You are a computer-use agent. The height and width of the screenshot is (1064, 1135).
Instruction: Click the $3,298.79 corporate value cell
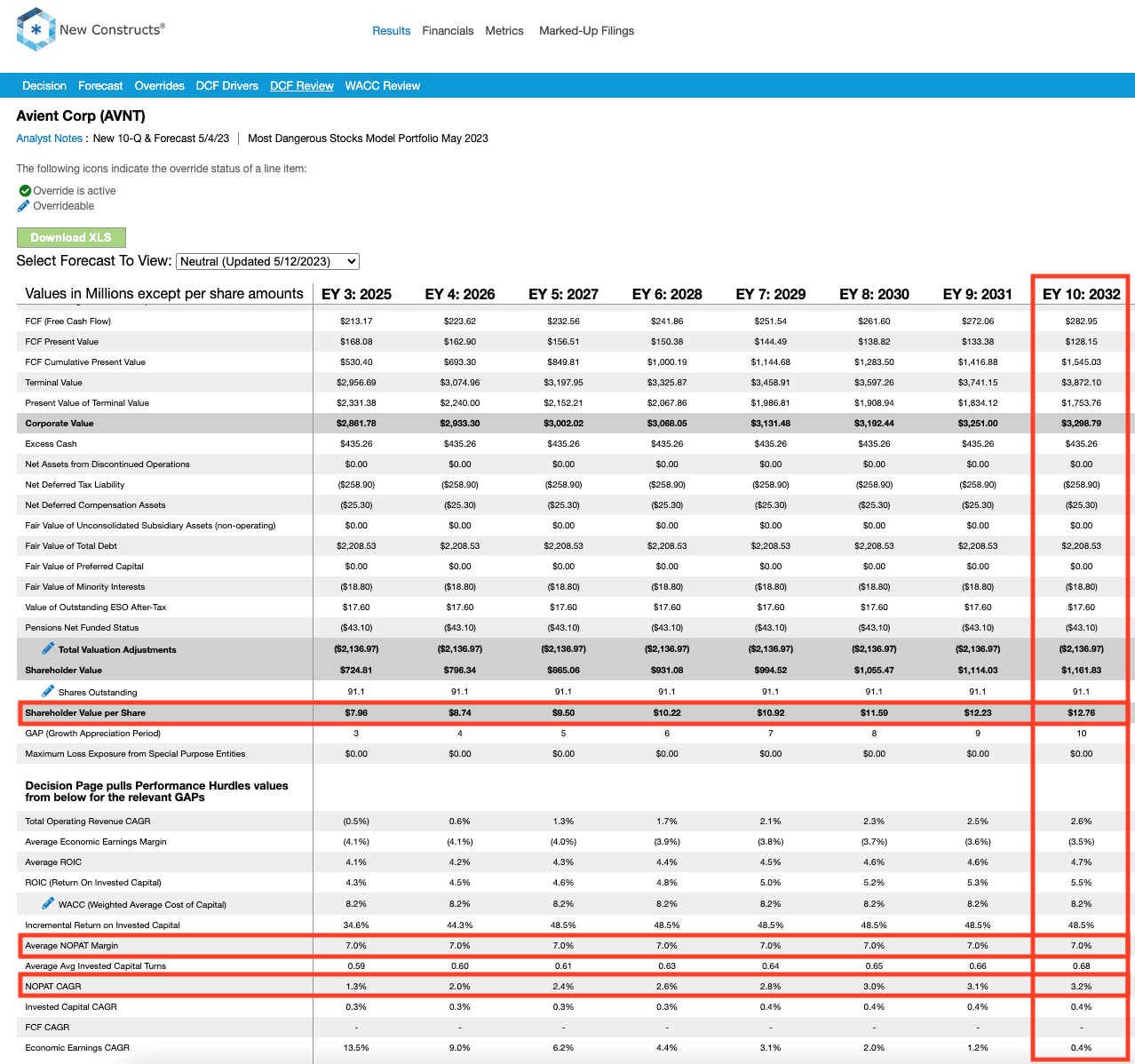1081,424
